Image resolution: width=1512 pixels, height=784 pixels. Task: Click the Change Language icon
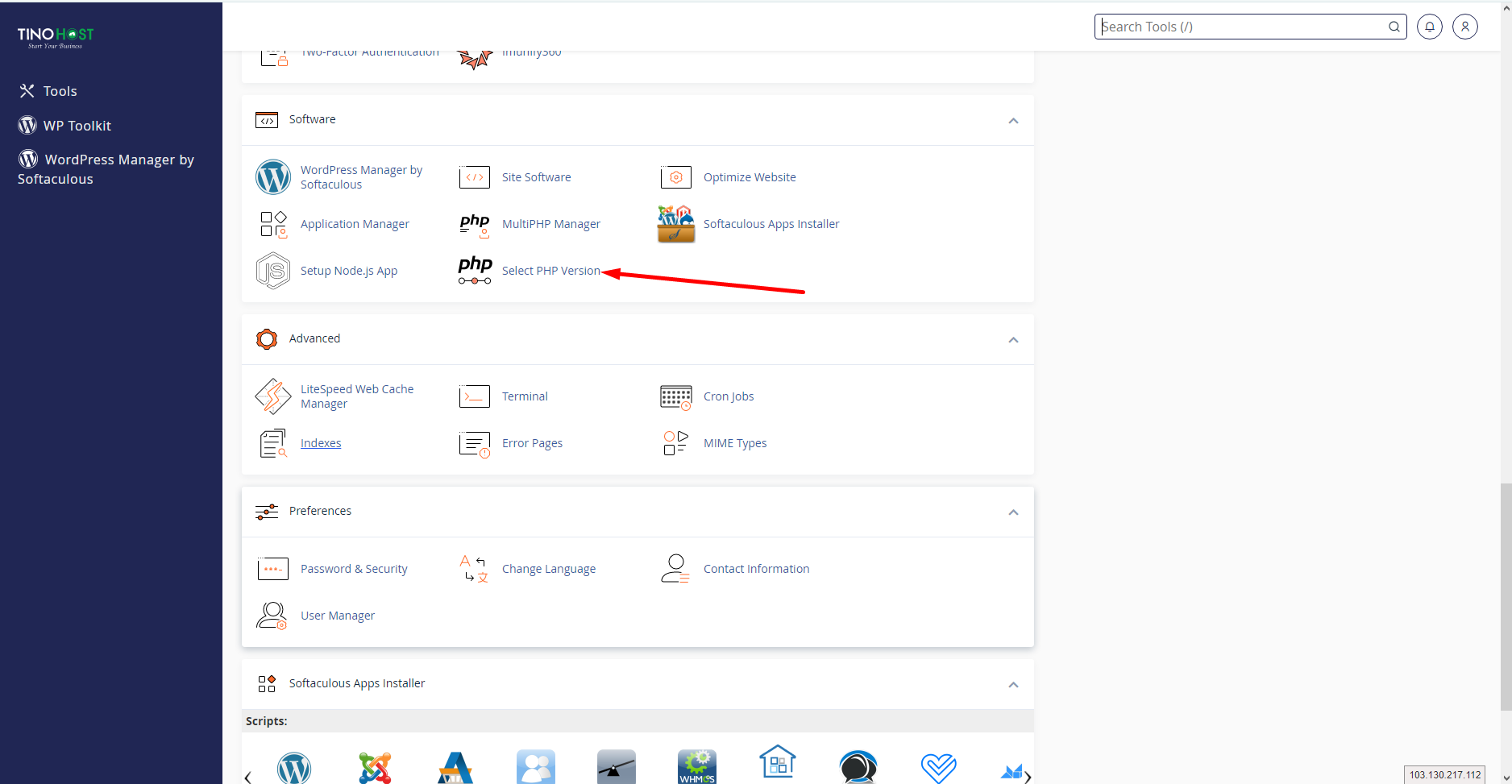[475, 569]
